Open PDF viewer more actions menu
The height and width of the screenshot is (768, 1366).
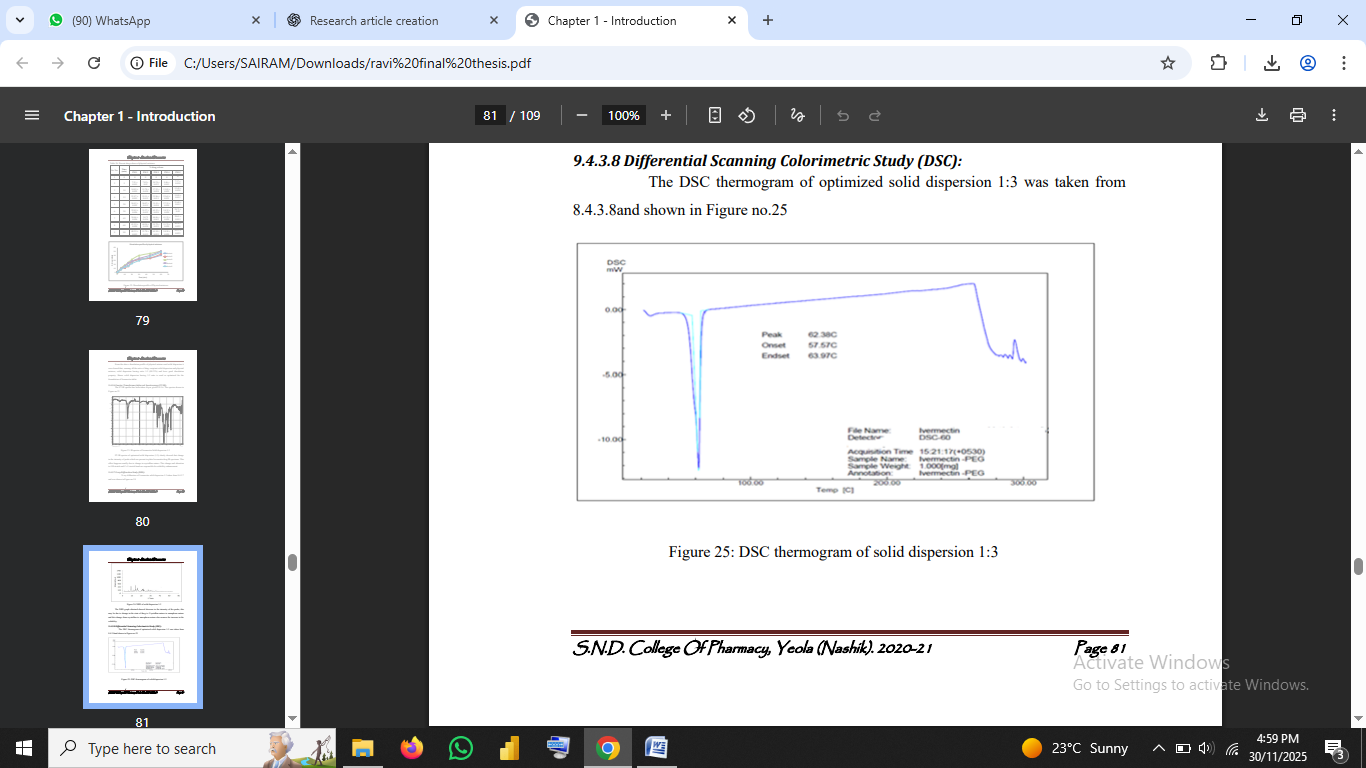click(x=1334, y=116)
